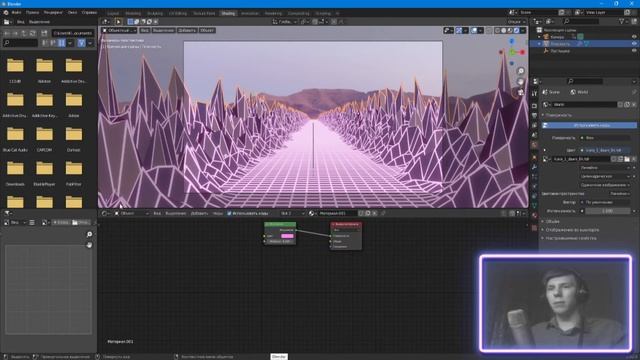Open the Tool properties tab

point(534,94)
